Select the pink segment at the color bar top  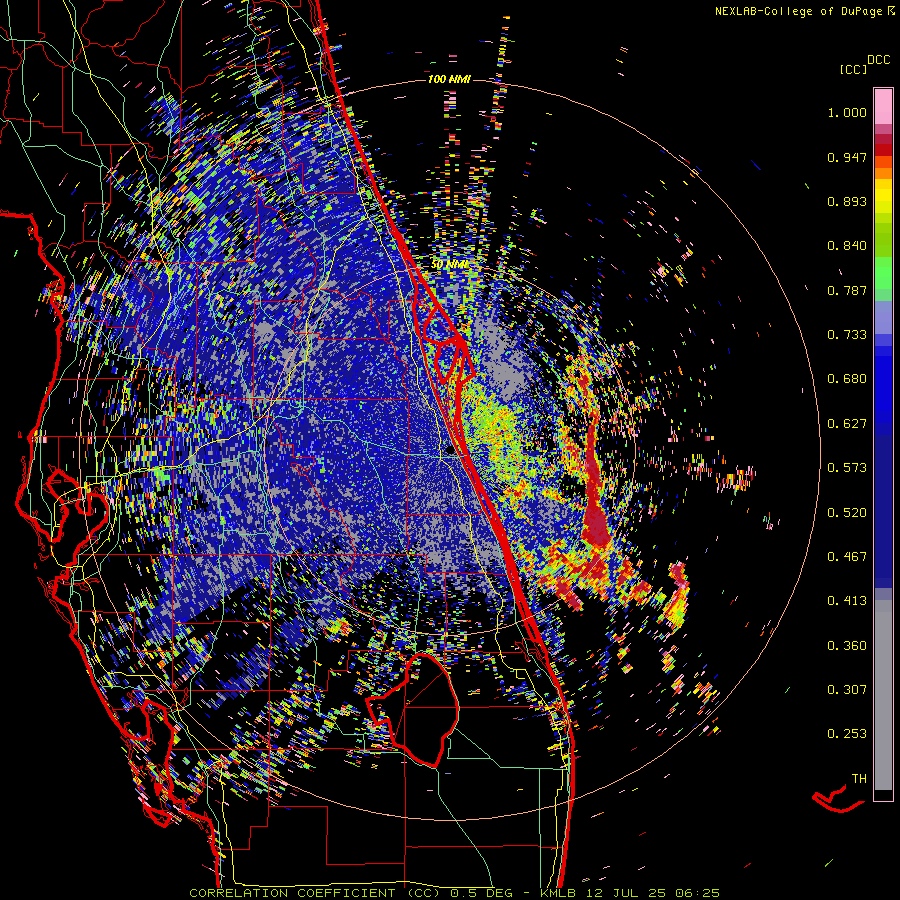883,106
